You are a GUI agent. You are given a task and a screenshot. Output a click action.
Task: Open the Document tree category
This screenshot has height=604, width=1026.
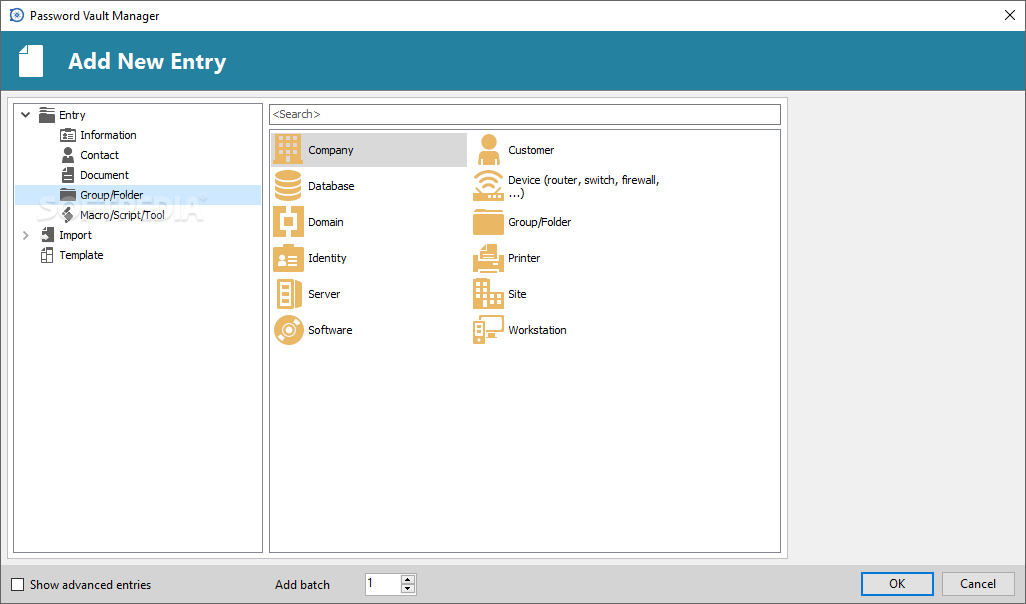[x=105, y=175]
